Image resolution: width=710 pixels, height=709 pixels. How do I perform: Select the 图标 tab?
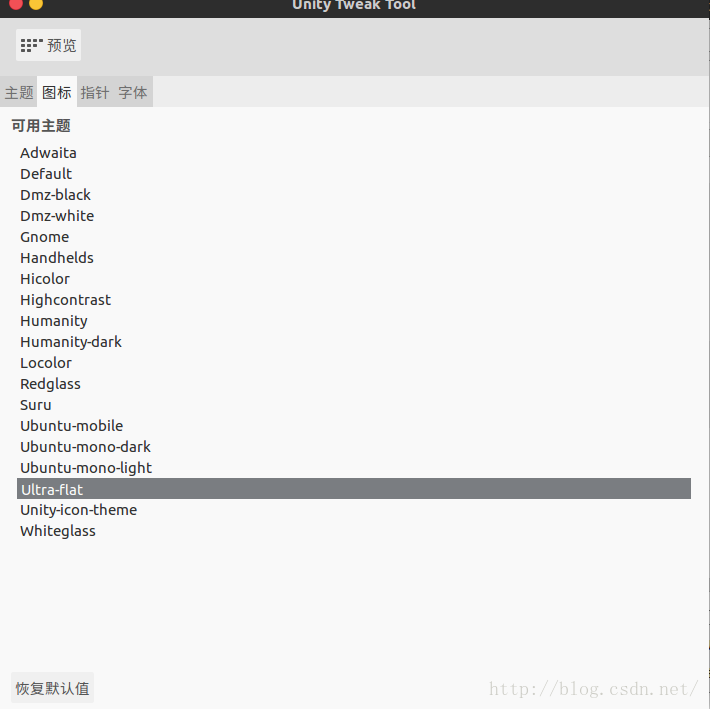pyautogui.click(x=57, y=92)
